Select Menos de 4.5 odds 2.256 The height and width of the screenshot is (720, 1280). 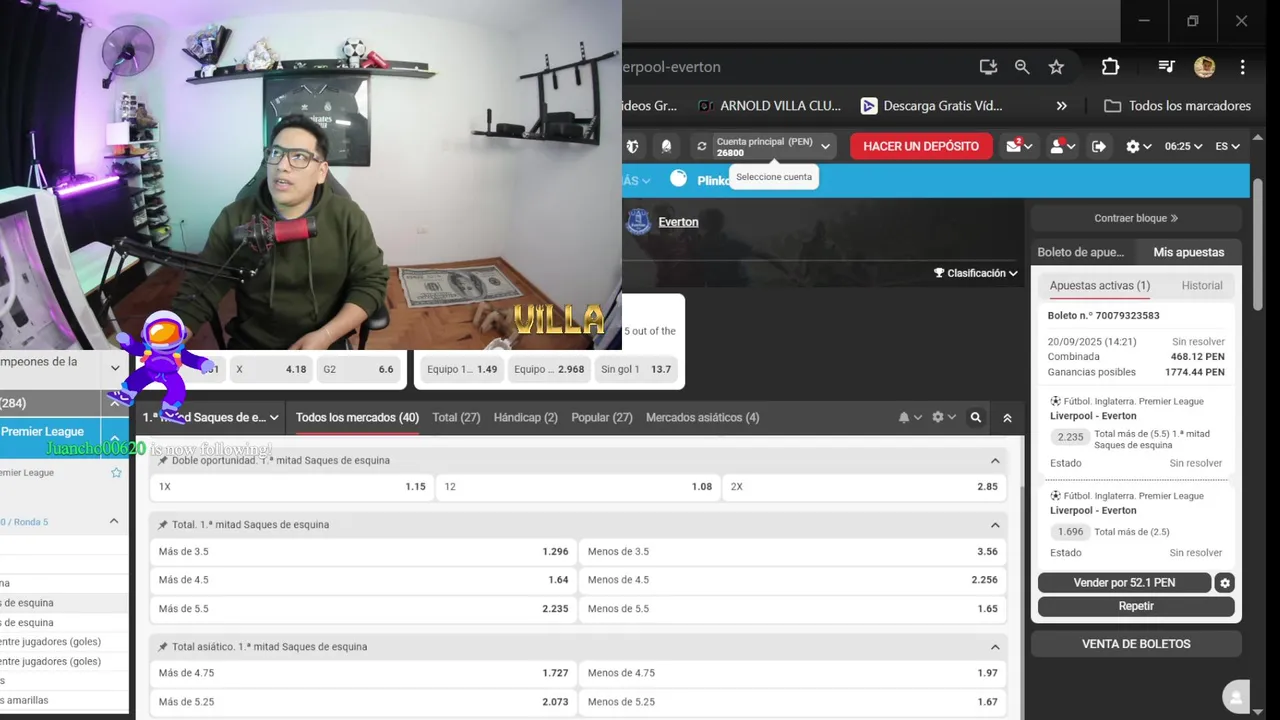pos(792,580)
